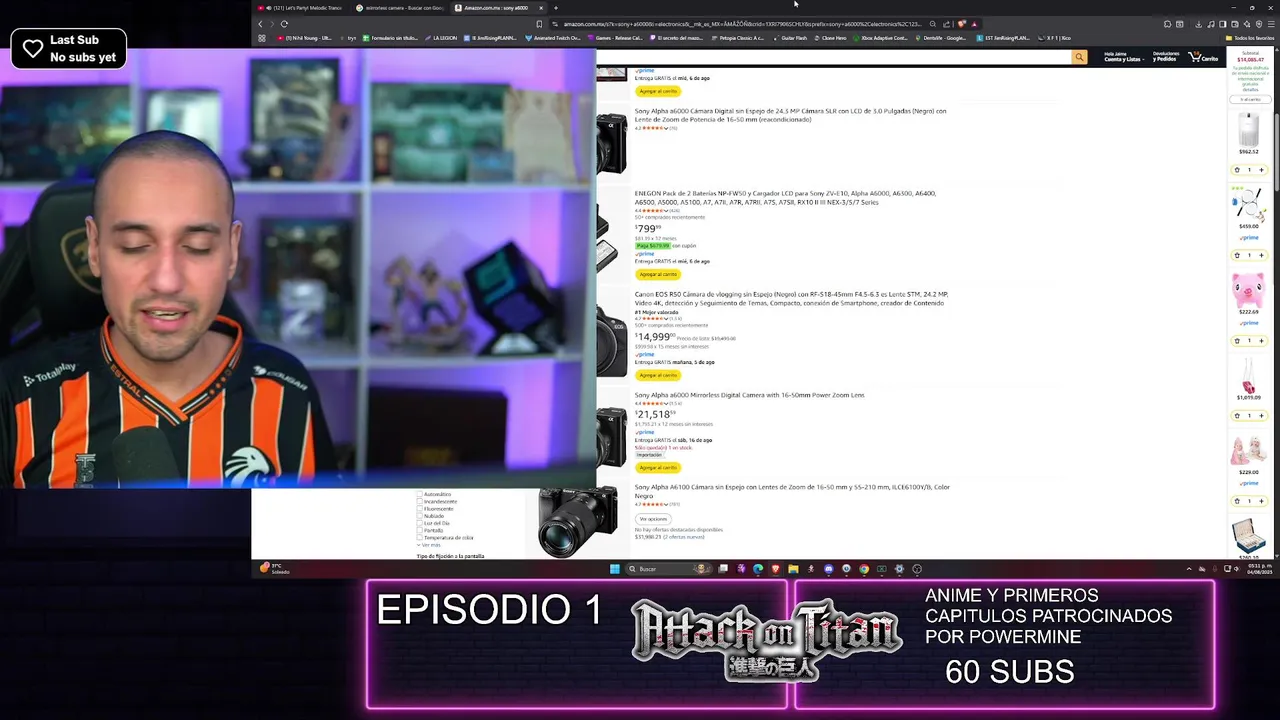Reload the page with browser refresh icon
Viewport: 1280px width, 720px height.
pyautogui.click(x=284, y=24)
